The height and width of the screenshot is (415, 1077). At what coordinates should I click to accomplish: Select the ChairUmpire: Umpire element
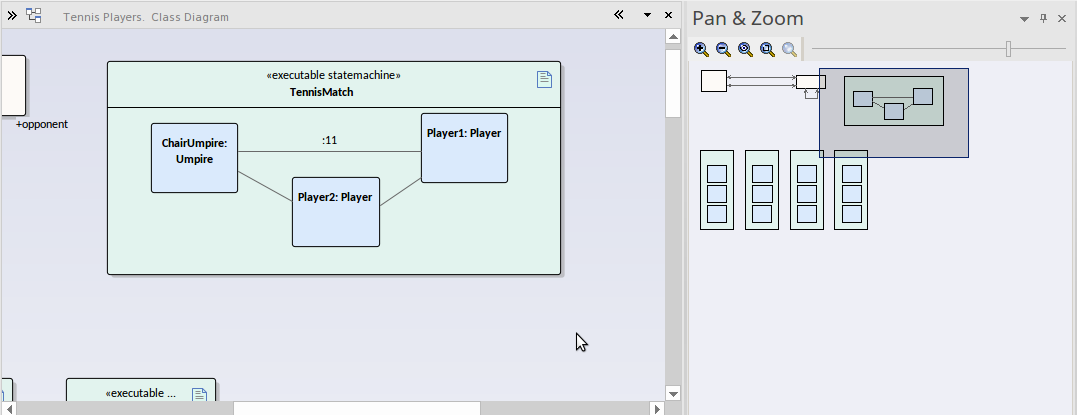(194, 158)
